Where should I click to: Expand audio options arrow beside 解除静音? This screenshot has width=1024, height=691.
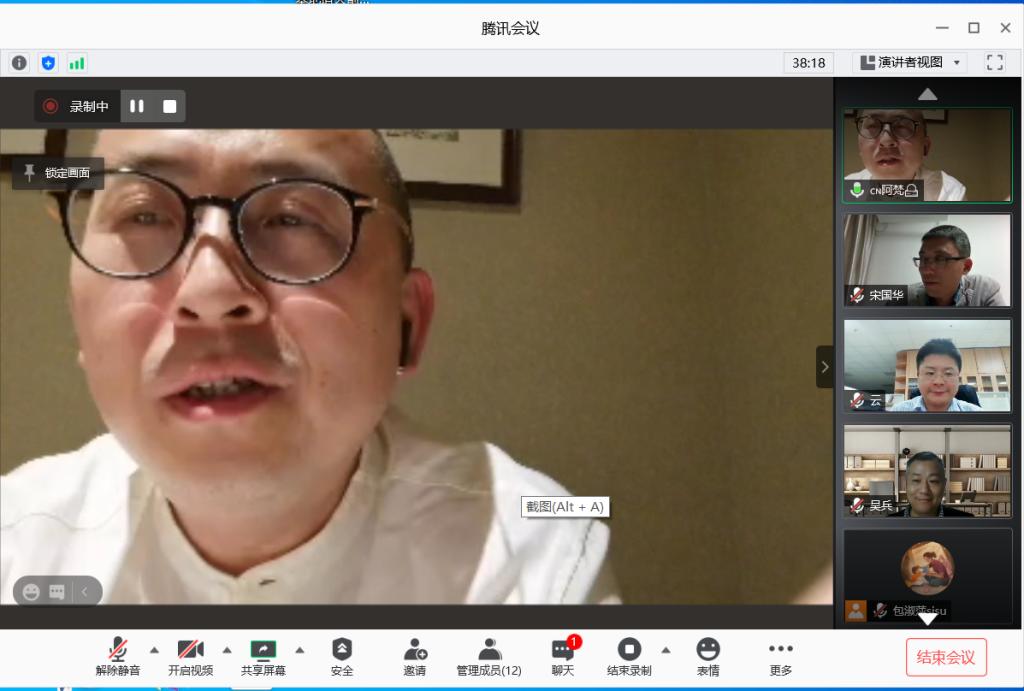pos(154,649)
